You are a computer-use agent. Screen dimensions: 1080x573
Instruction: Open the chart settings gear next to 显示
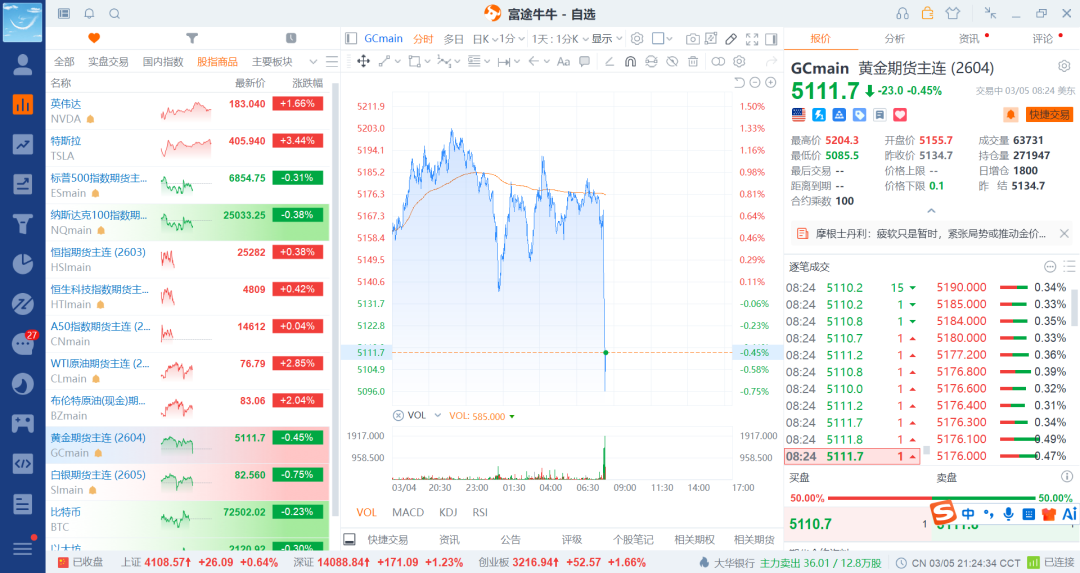637,39
